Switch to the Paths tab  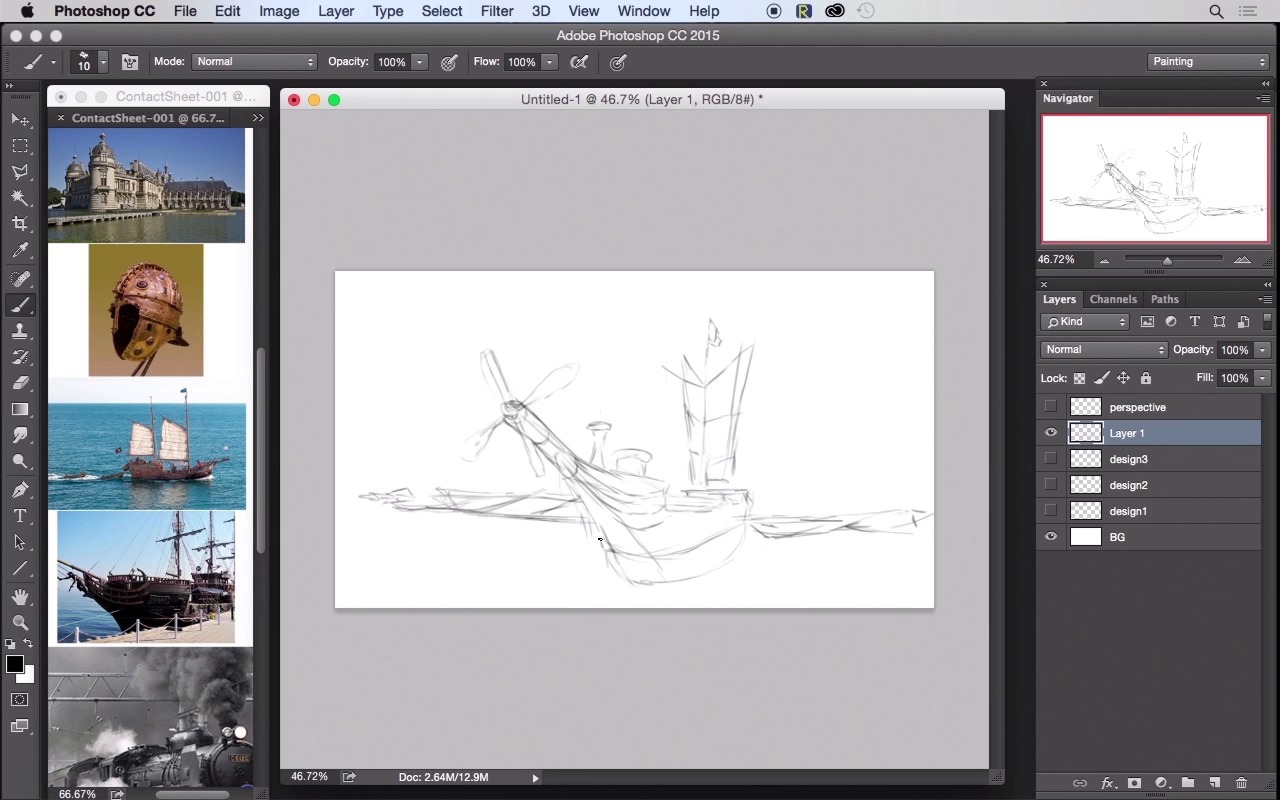pyautogui.click(x=1164, y=299)
